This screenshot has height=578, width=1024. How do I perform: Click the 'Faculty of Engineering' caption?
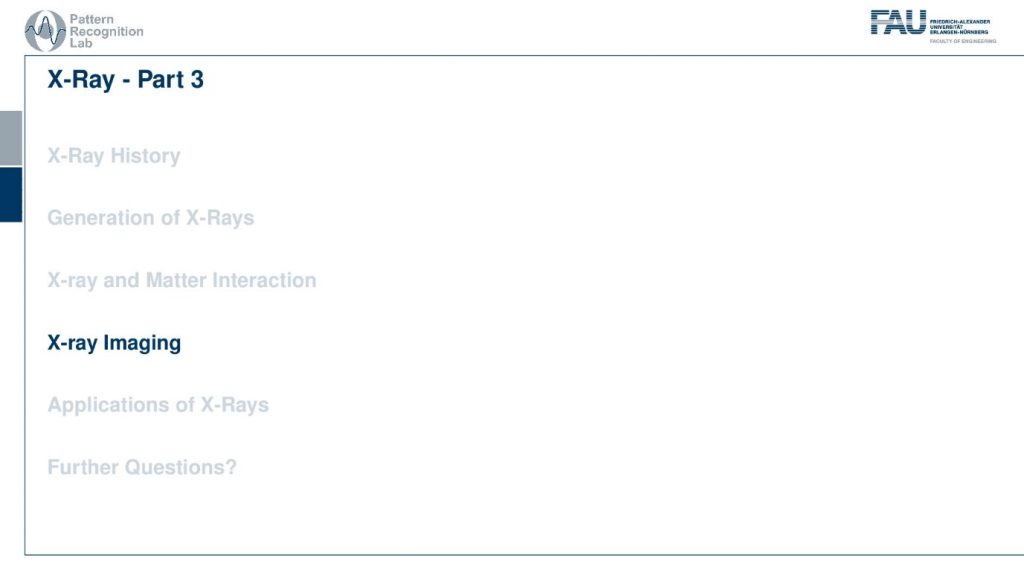pos(963,41)
